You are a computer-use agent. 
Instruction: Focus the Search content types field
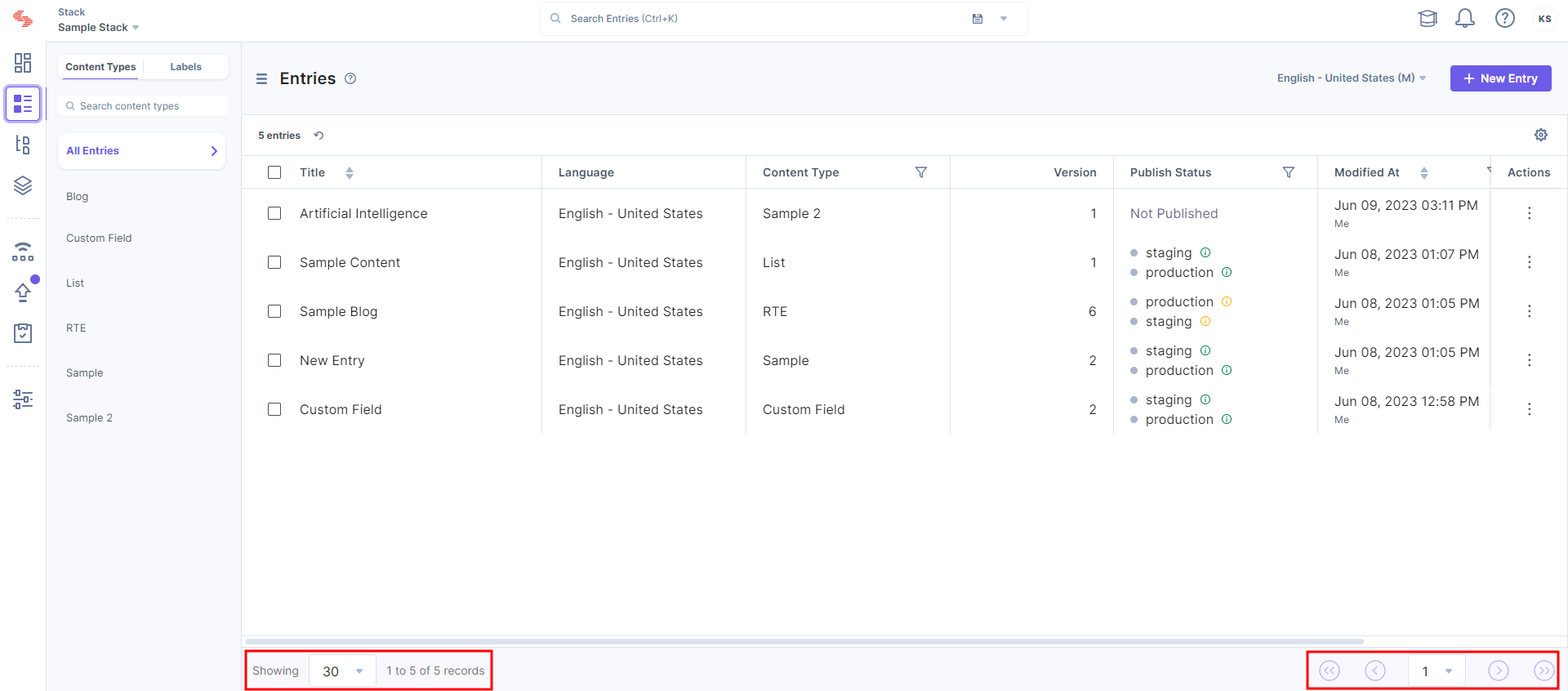tap(143, 106)
